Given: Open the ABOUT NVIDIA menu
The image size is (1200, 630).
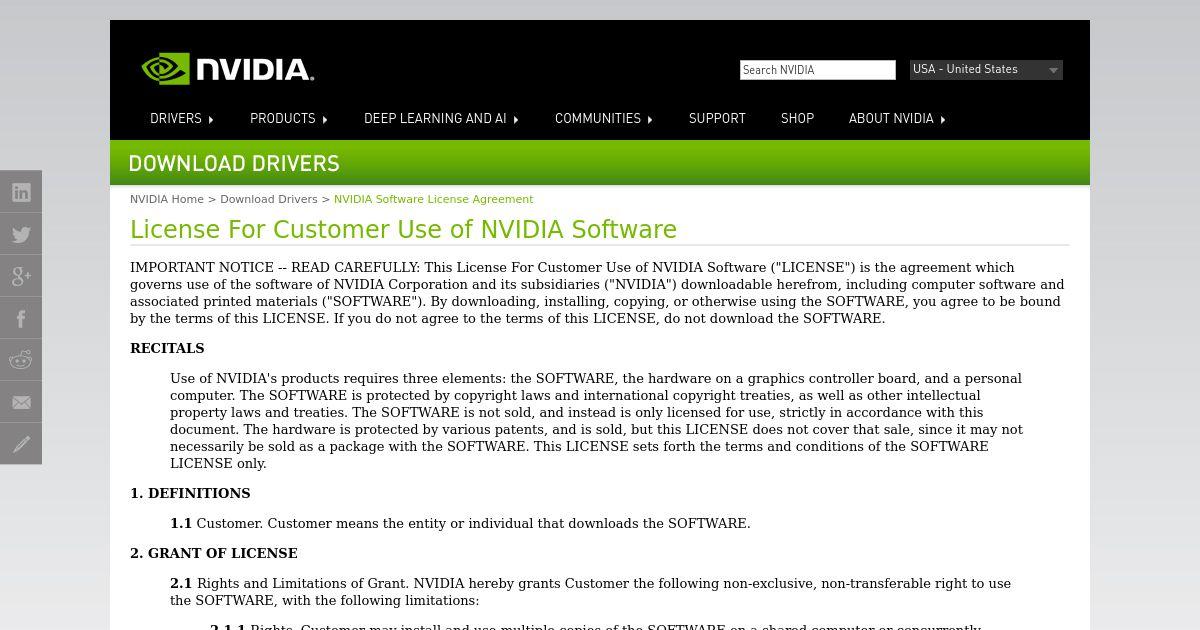Looking at the screenshot, I should click(x=891, y=119).
